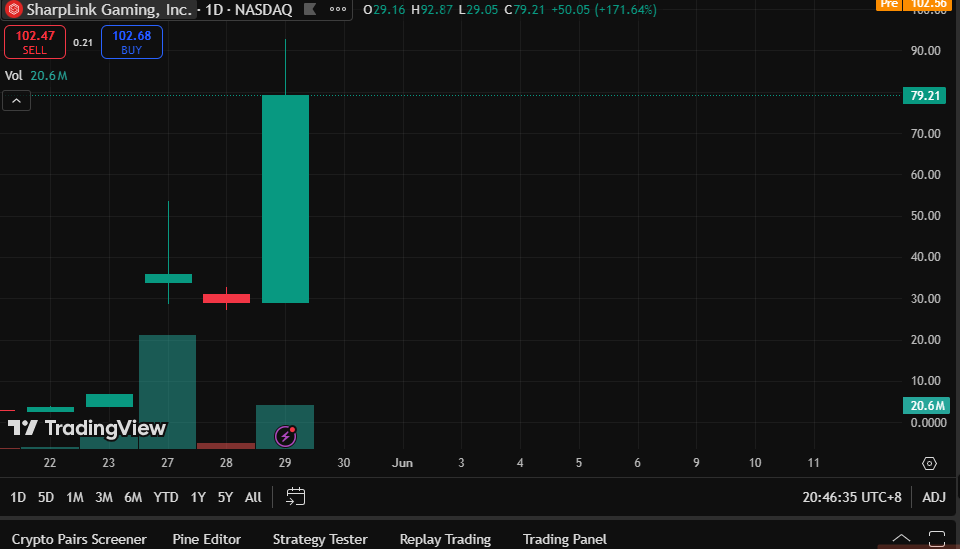Image resolution: width=960 pixels, height=549 pixels.
Task: Select the 3M time range
Action: [x=104, y=497]
